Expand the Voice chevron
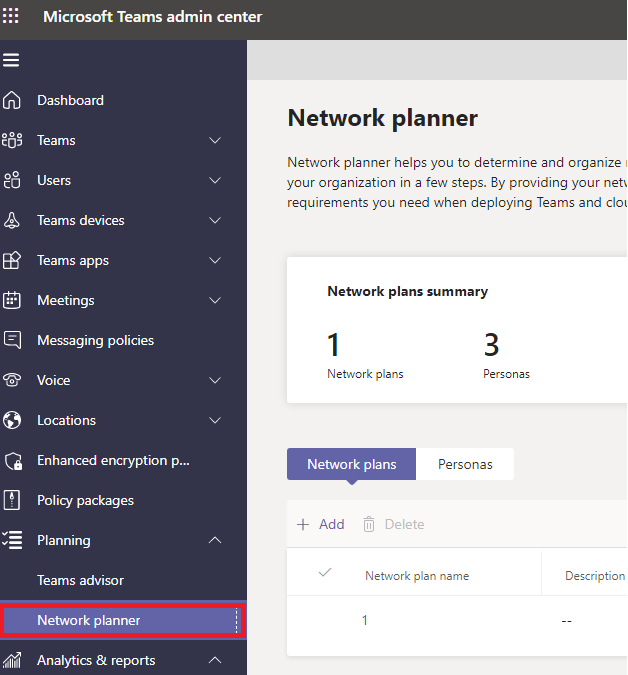 (215, 380)
